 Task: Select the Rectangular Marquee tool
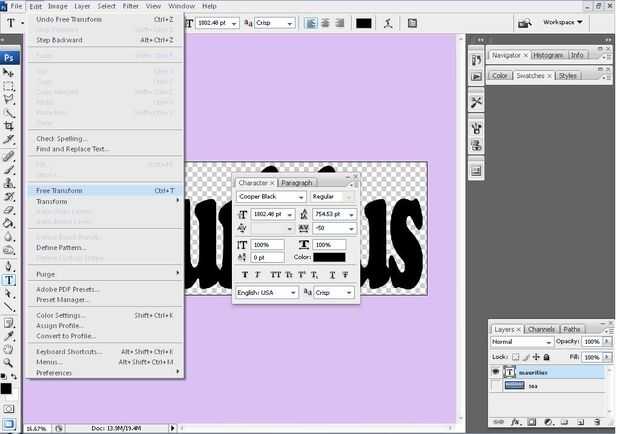(x=8, y=86)
